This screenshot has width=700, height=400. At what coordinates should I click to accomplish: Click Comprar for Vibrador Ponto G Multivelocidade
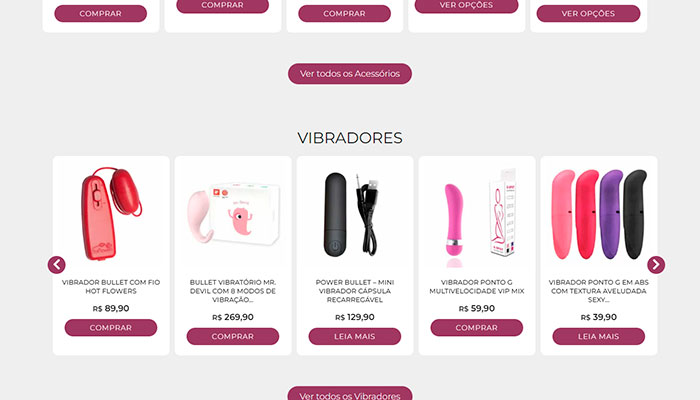point(476,328)
